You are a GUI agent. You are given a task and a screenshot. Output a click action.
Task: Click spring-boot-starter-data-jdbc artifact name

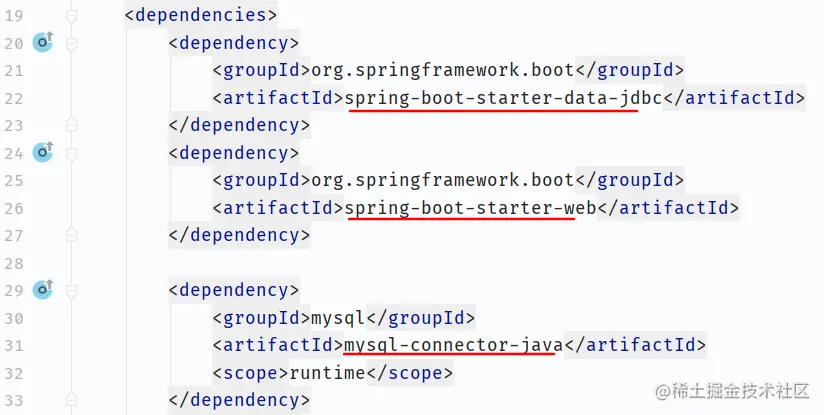tap(503, 98)
